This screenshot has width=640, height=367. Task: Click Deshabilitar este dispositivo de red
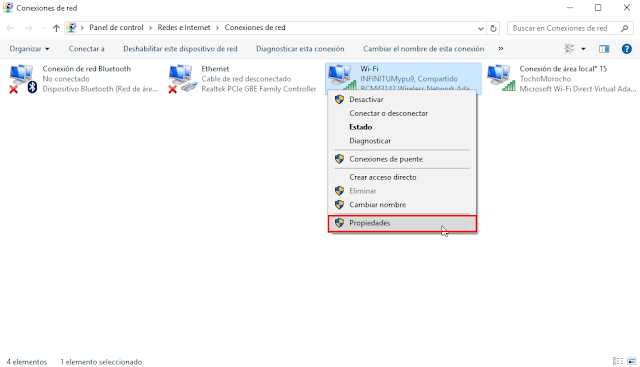[x=180, y=49]
